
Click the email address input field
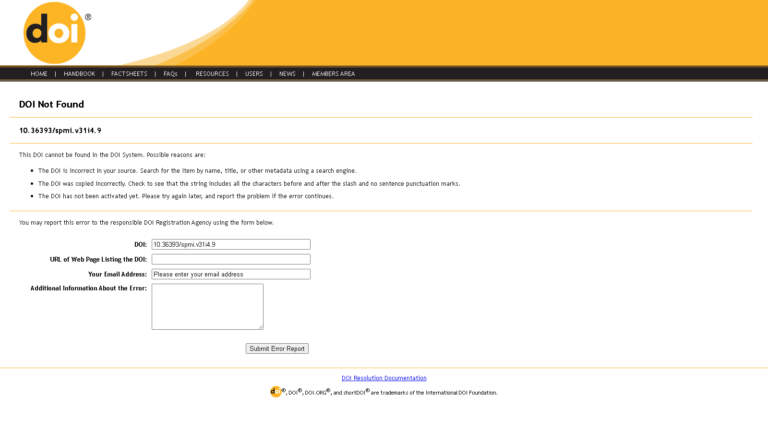tap(231, 274)
